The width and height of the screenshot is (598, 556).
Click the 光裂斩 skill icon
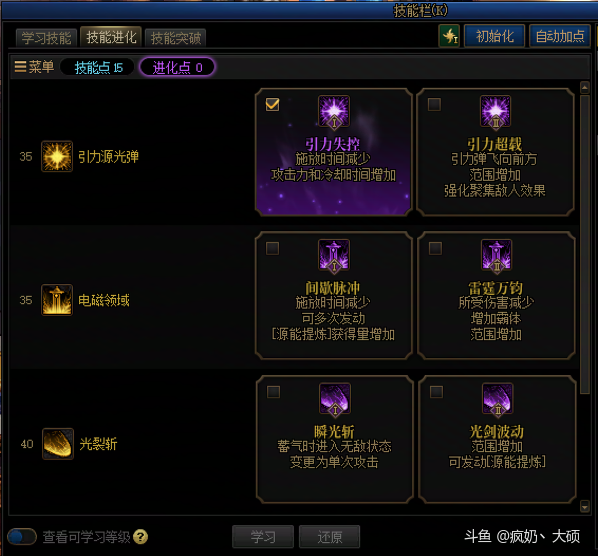[x=58, y=444]
